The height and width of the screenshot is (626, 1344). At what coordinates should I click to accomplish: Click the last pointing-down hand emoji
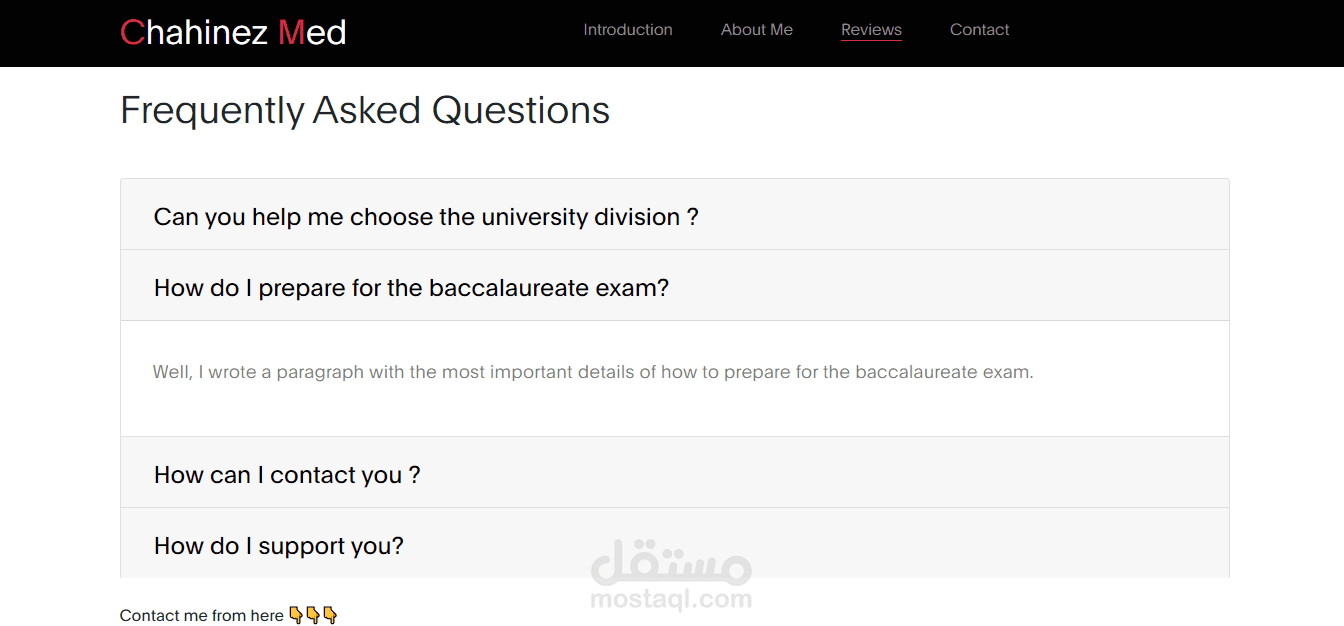pos(330,615)
